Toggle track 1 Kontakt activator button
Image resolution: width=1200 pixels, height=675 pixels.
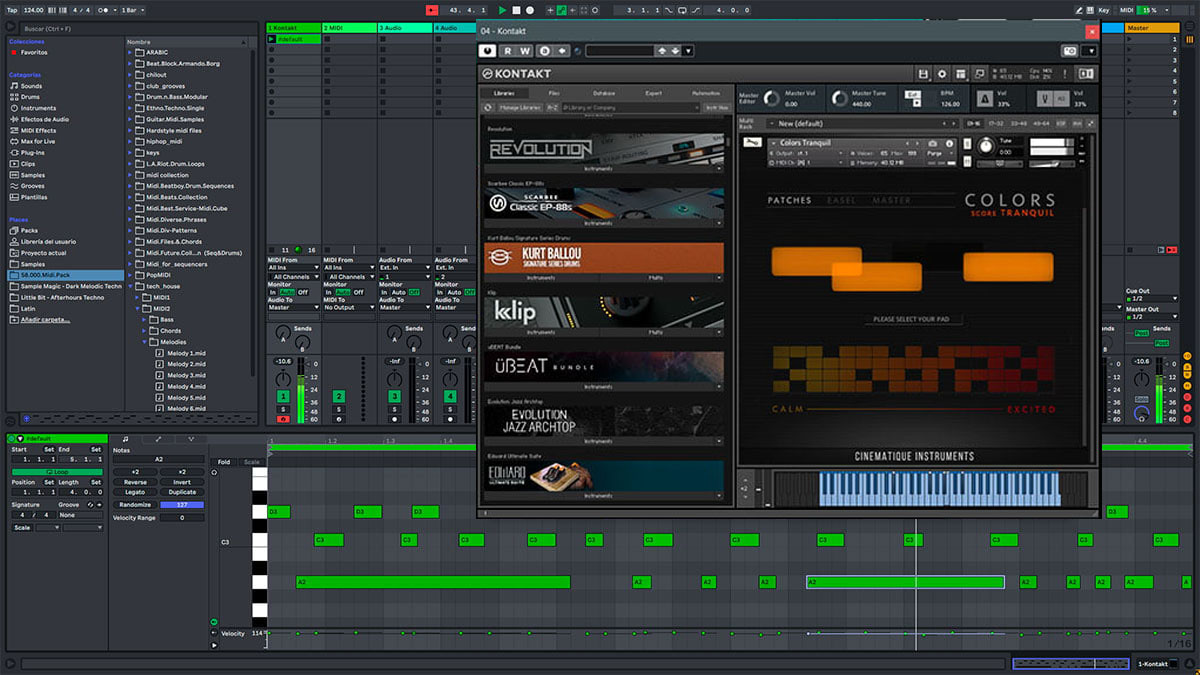[283, 397]
